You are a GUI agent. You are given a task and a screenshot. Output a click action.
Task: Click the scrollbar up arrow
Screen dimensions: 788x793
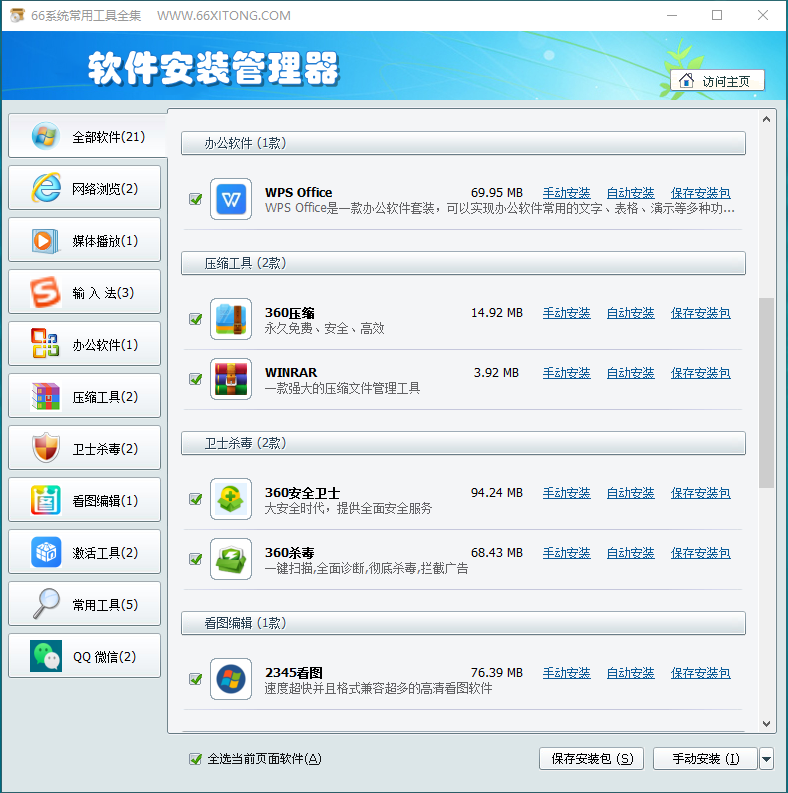(766, 119)
